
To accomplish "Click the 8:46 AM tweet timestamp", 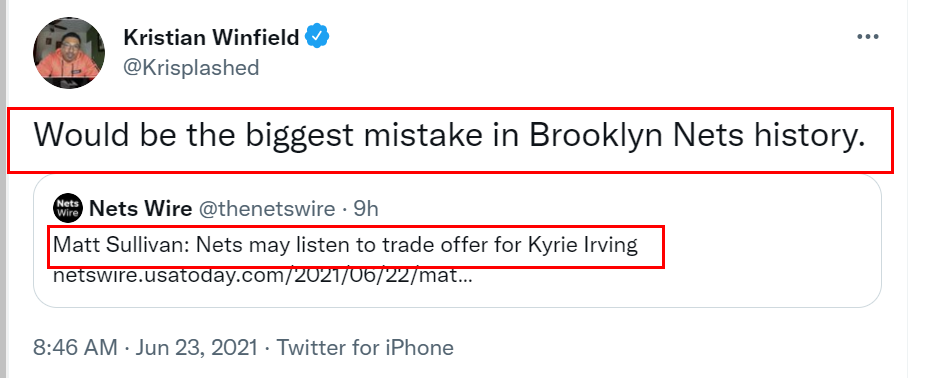I will tap(75, 347).
